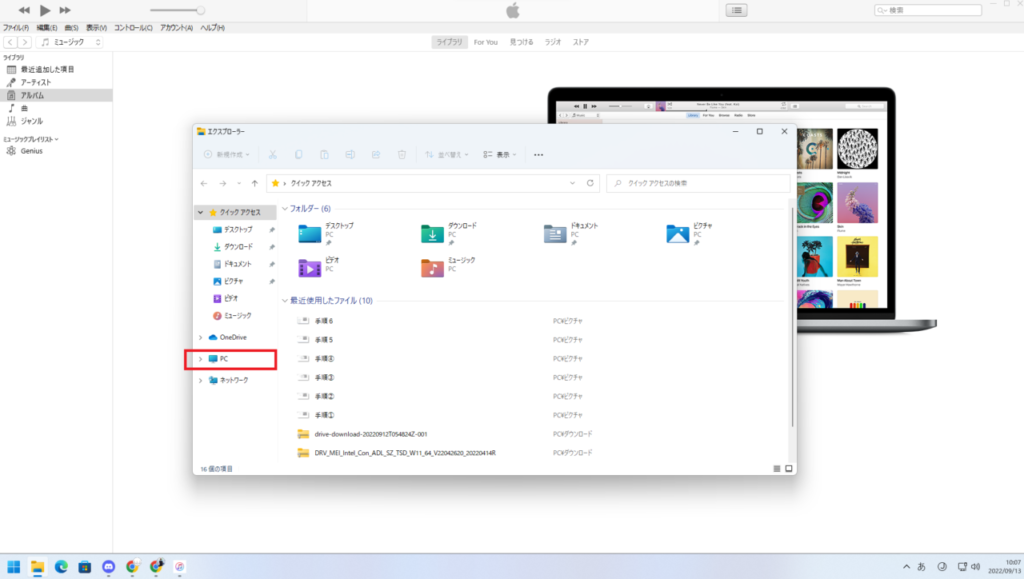Screen dimensions: 1024x579
Task: Select the ビデオ folder tile
Action: coord(319,267)
